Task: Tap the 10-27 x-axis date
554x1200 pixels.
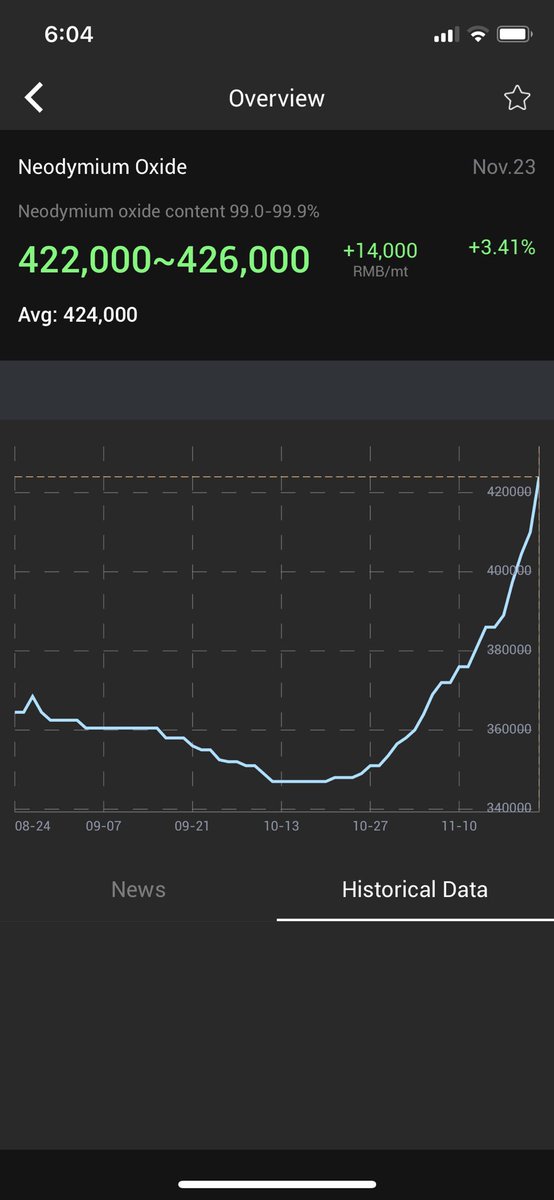Action: point(370,826)
